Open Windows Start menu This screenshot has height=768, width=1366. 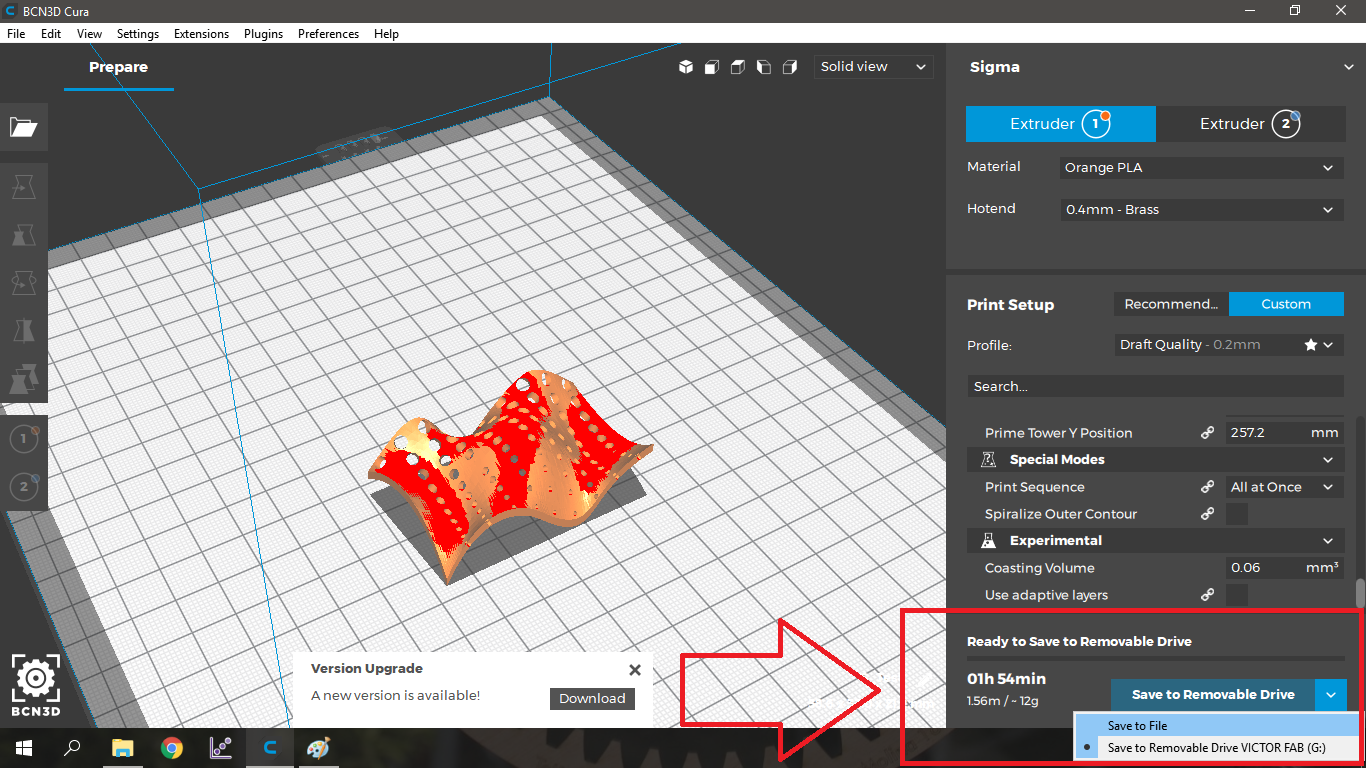[x=23, y=747]
